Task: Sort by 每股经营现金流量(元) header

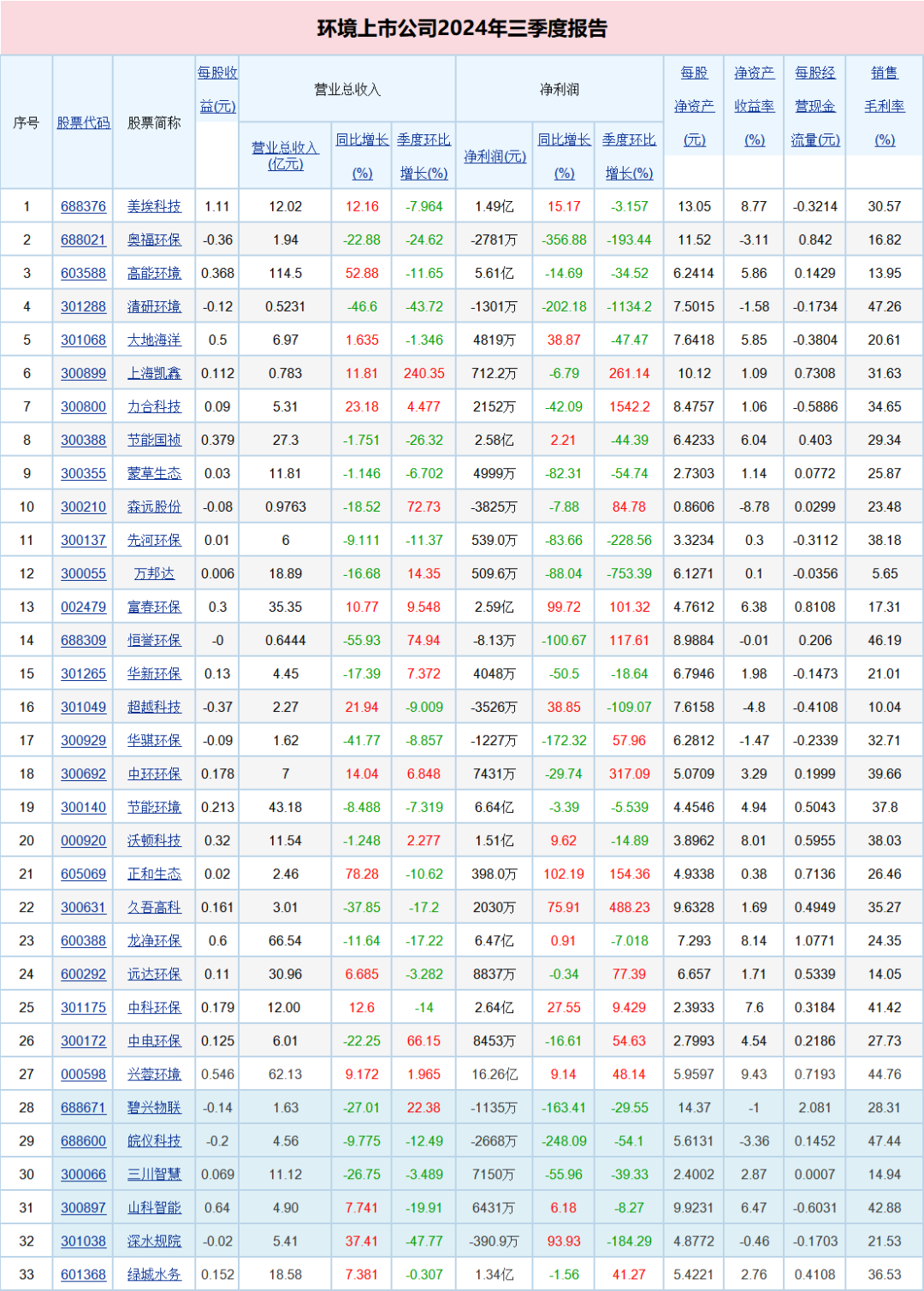Action: click(x=815, y=105)
